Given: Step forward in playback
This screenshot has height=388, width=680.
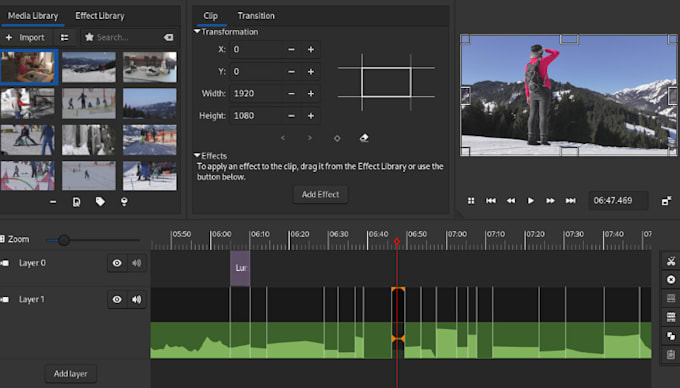Looking at the screenshot, I should click(550, 201).
